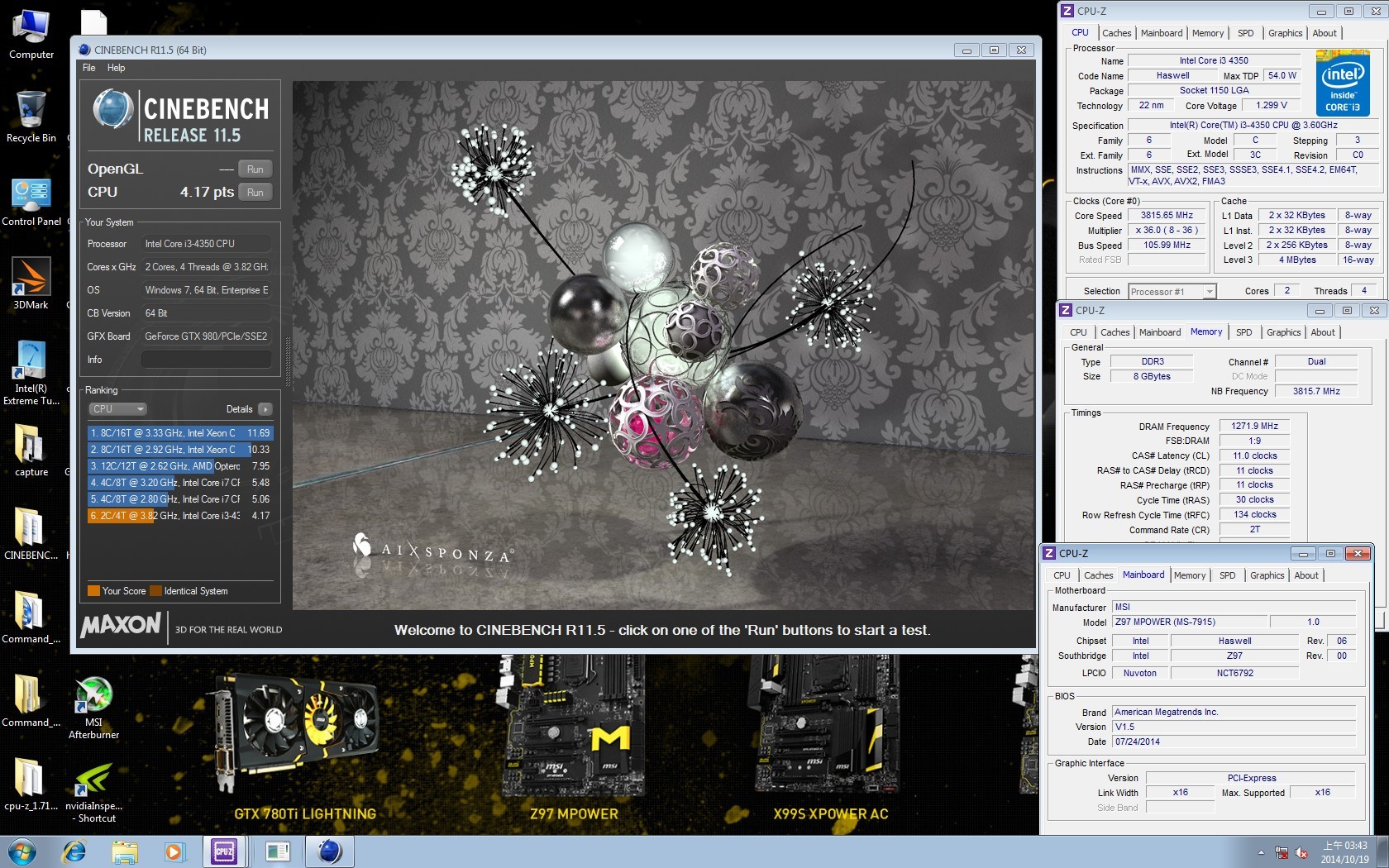Screen dimensions: 1389x868
Task: Switch to CPU-Z taskbar button
Action: coord(224,851)
